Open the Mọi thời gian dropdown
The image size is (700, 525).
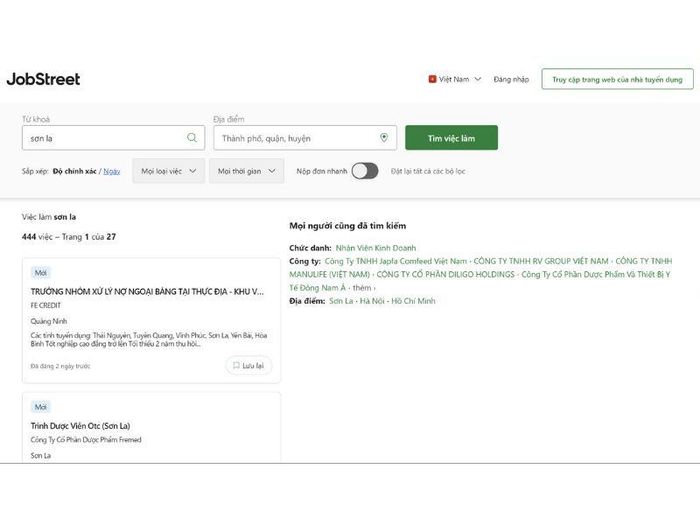click(246, 171)
